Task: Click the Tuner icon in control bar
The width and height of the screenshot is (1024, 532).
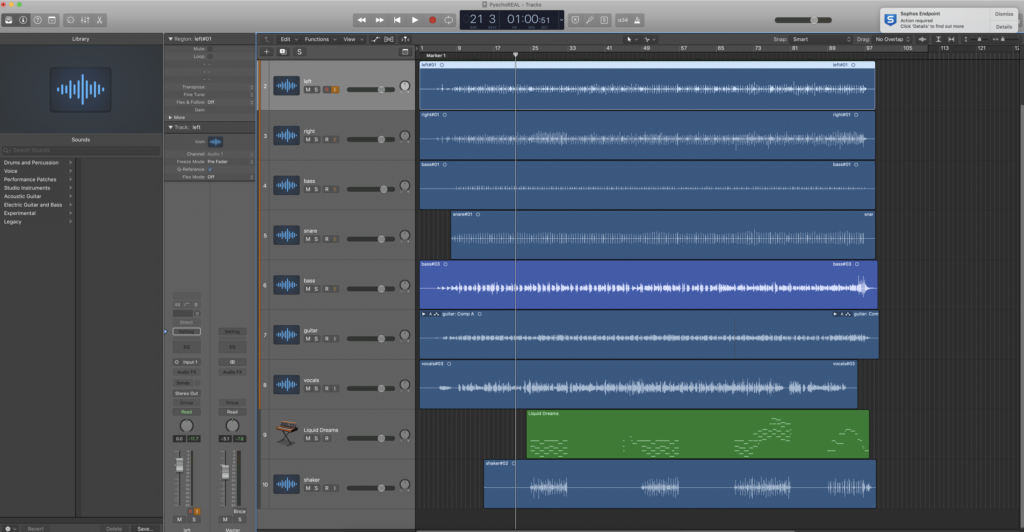Action: 590,20
